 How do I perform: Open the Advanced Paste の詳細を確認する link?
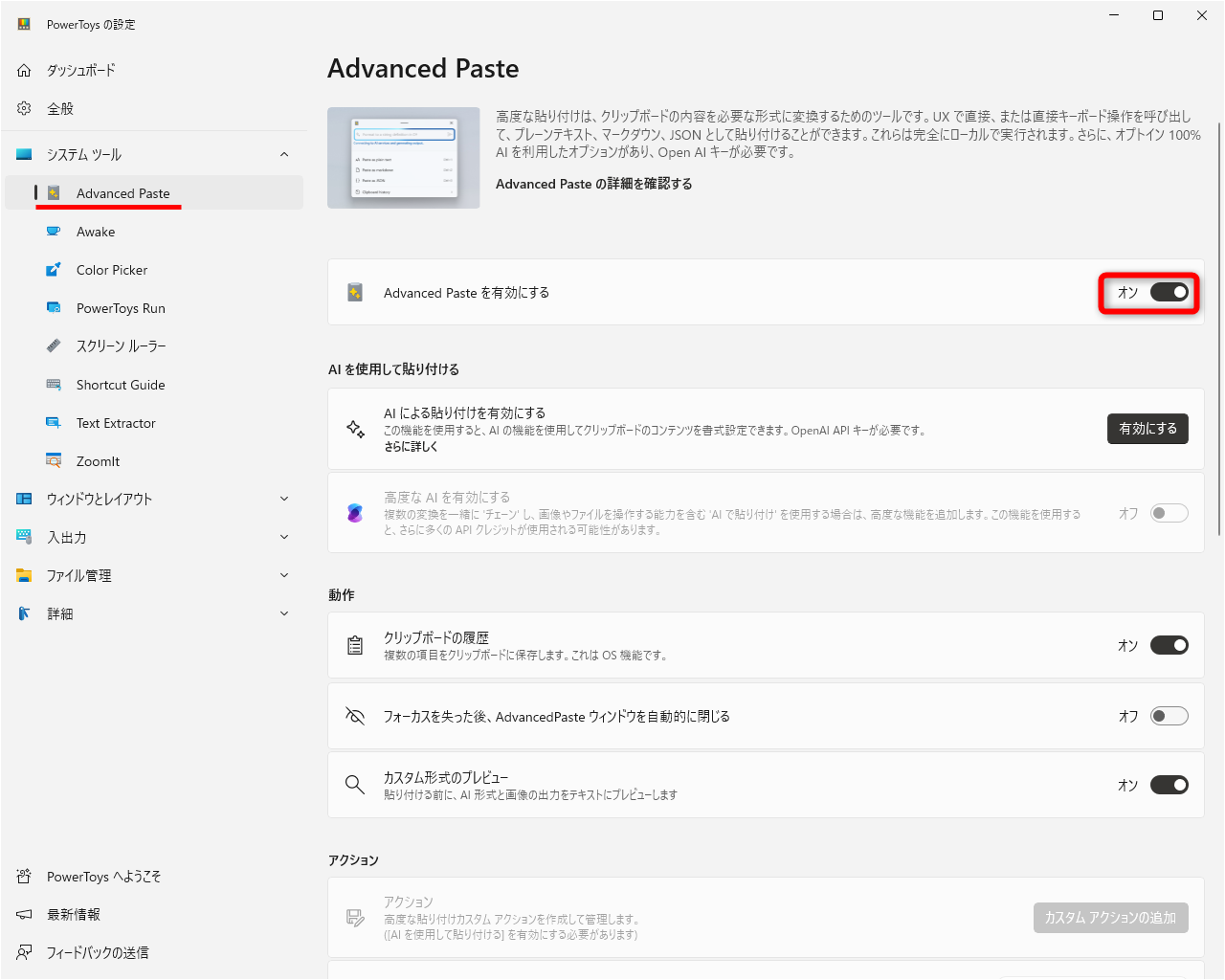coord(593,183)
